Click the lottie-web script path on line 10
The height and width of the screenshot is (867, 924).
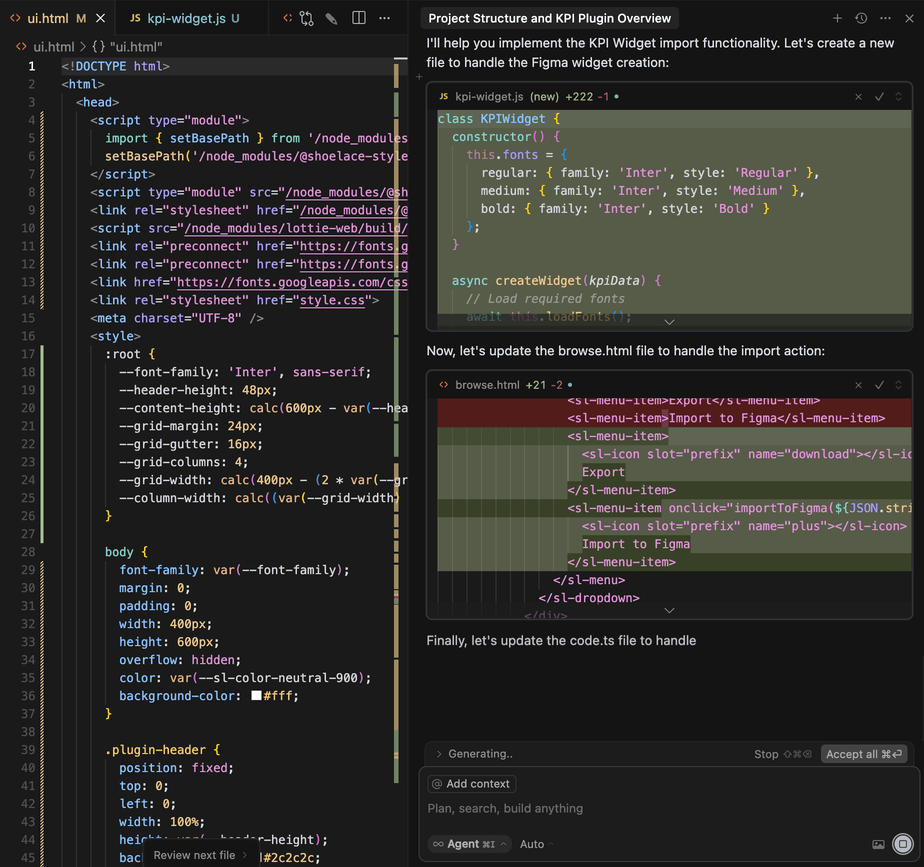(296, 228)
